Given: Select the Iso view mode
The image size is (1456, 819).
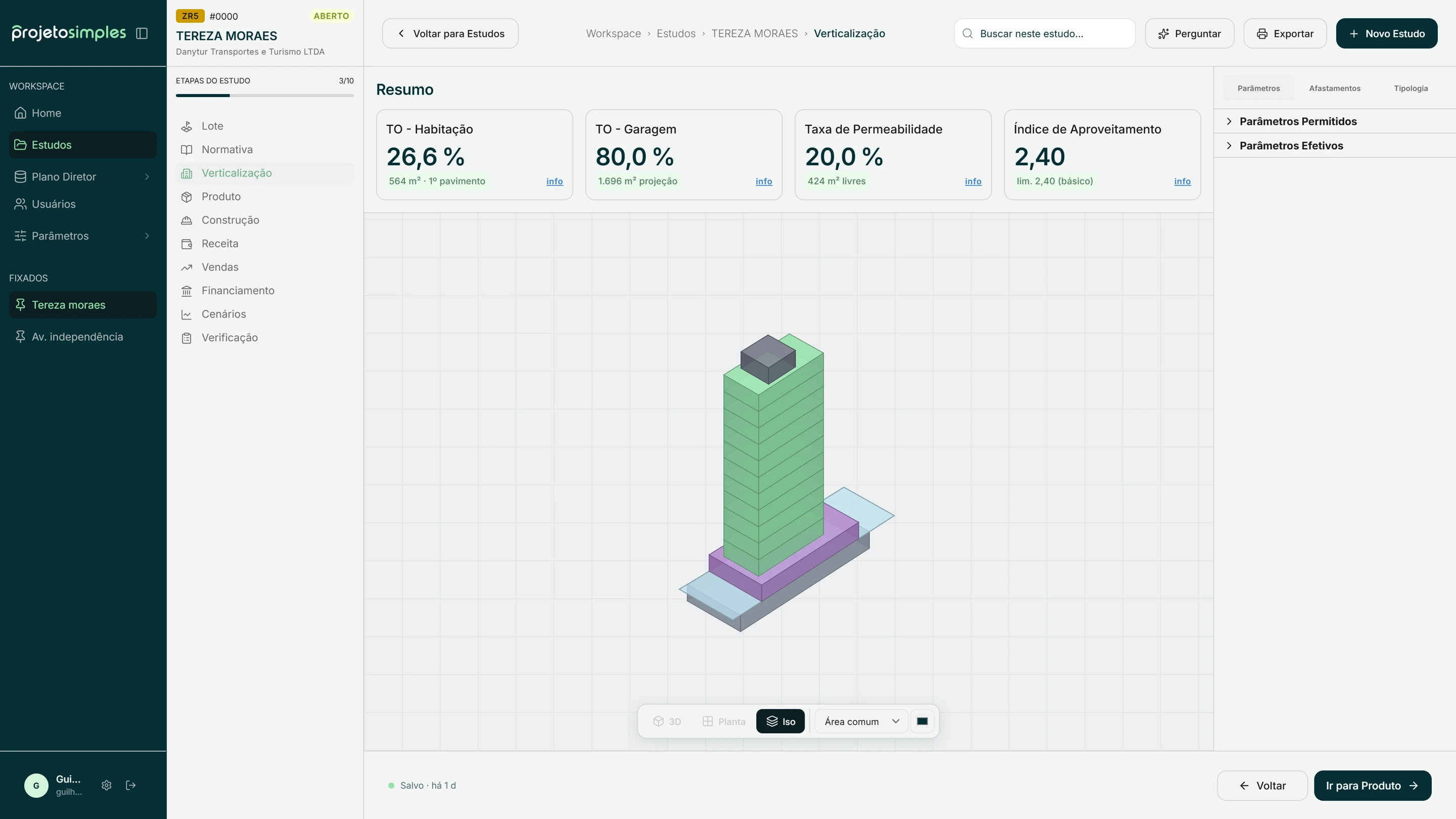Looking at the screenshot, I should (780, 722).
